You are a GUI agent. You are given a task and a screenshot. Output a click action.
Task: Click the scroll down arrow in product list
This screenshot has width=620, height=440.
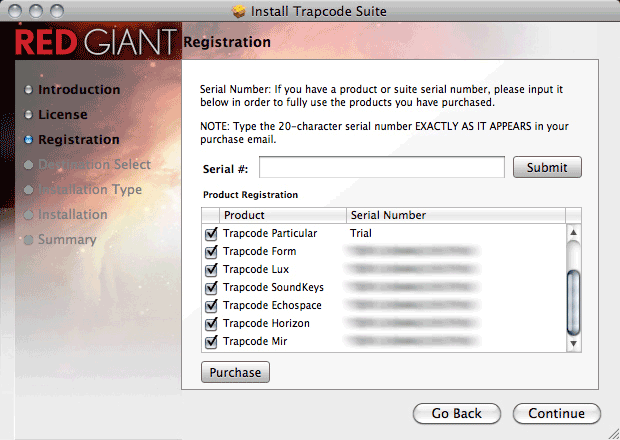coord(573,344)
